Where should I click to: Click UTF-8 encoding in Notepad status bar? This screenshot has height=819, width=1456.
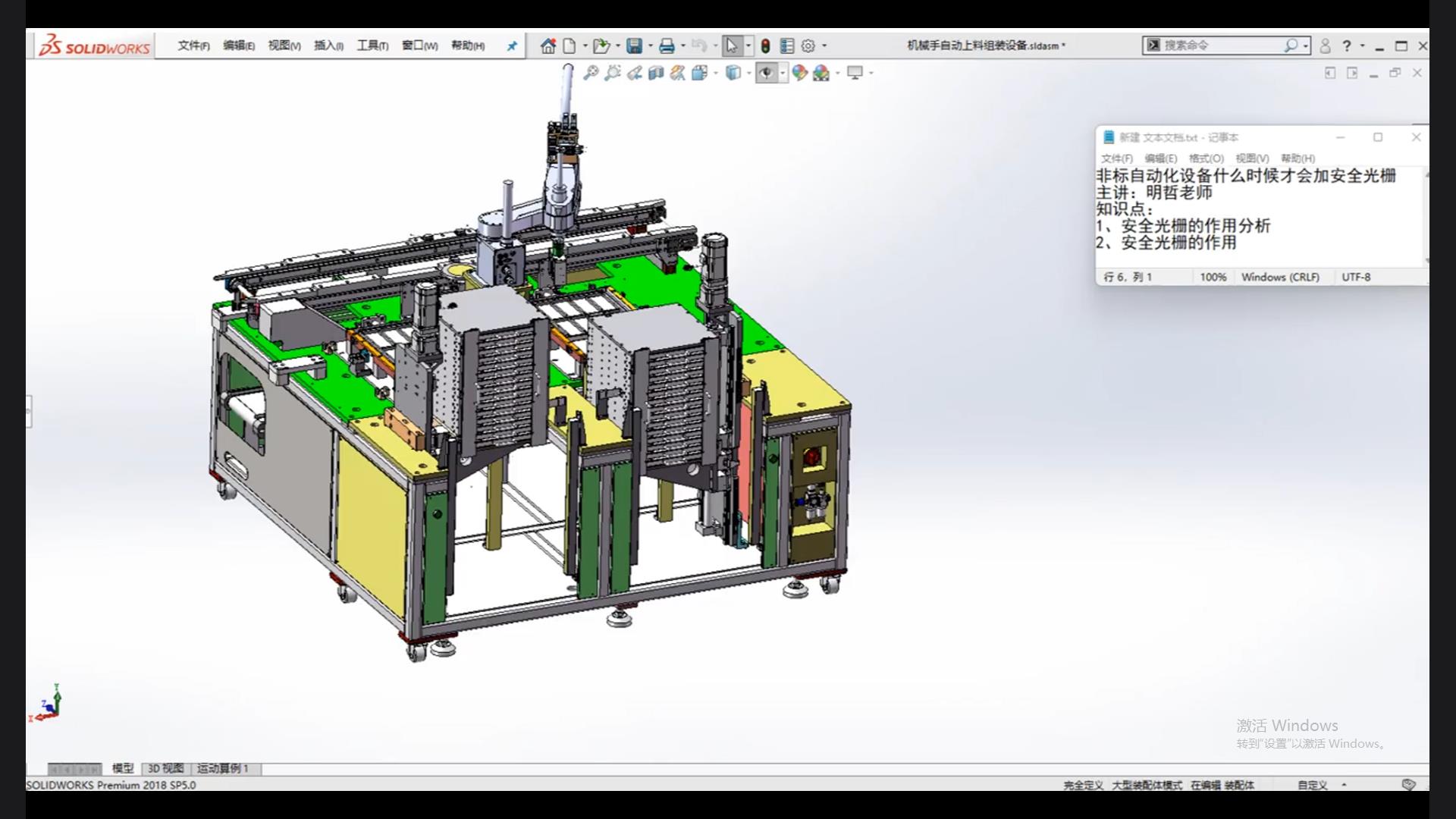[1356, 277]
